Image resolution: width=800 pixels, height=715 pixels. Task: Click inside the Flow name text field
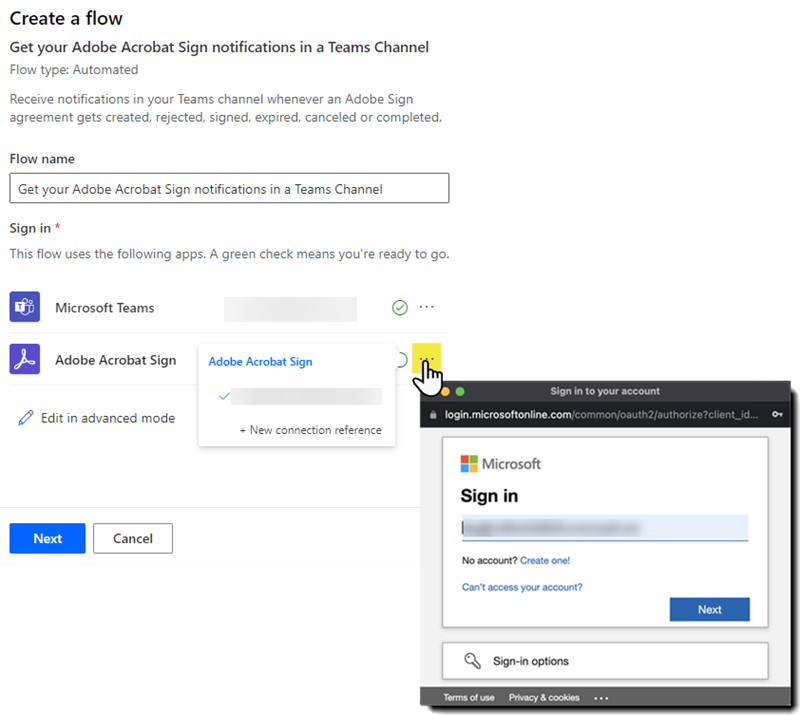(x=229, y=188)
